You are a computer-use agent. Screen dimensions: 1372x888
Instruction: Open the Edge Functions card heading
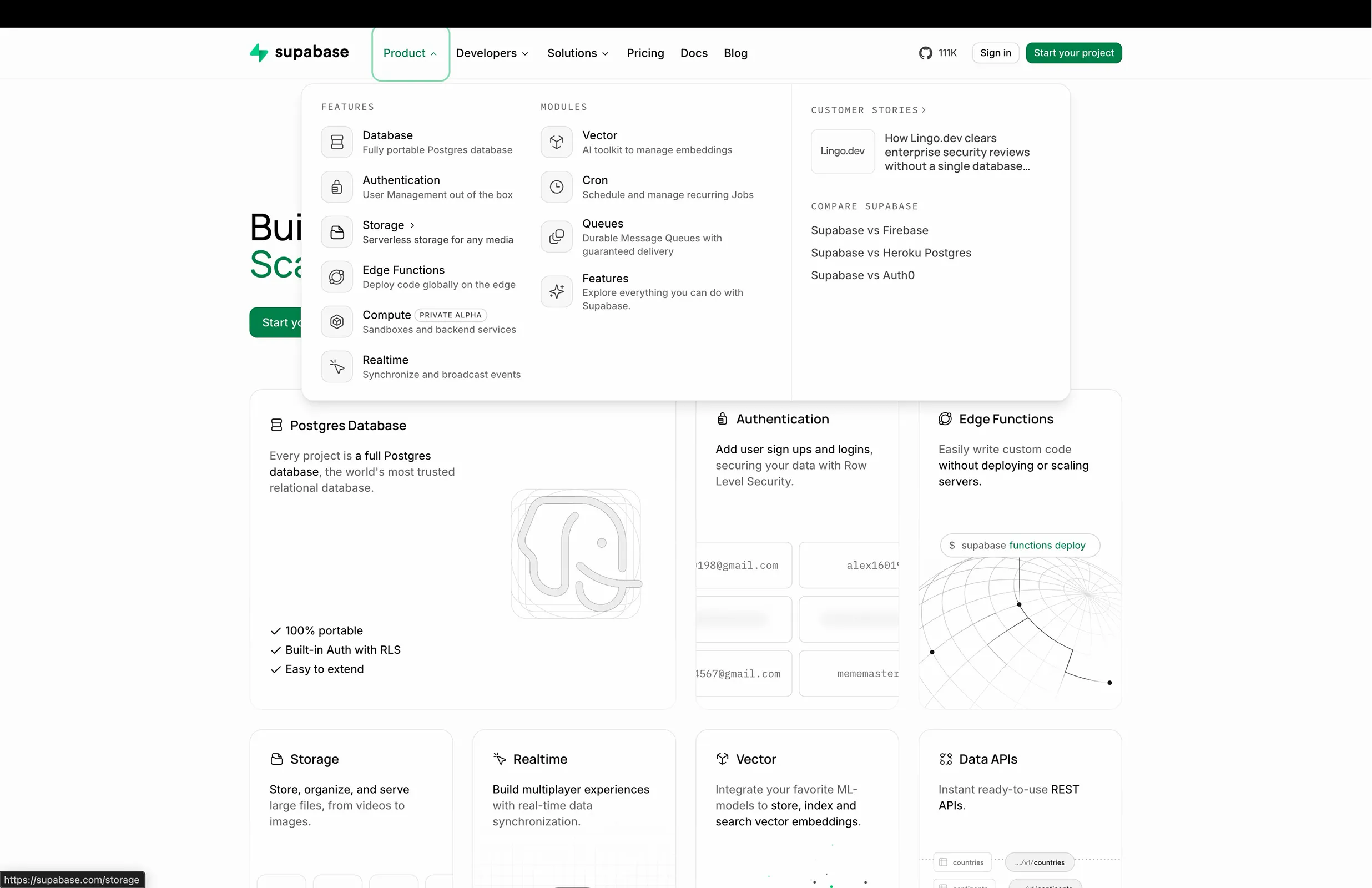pos(1005,419)
